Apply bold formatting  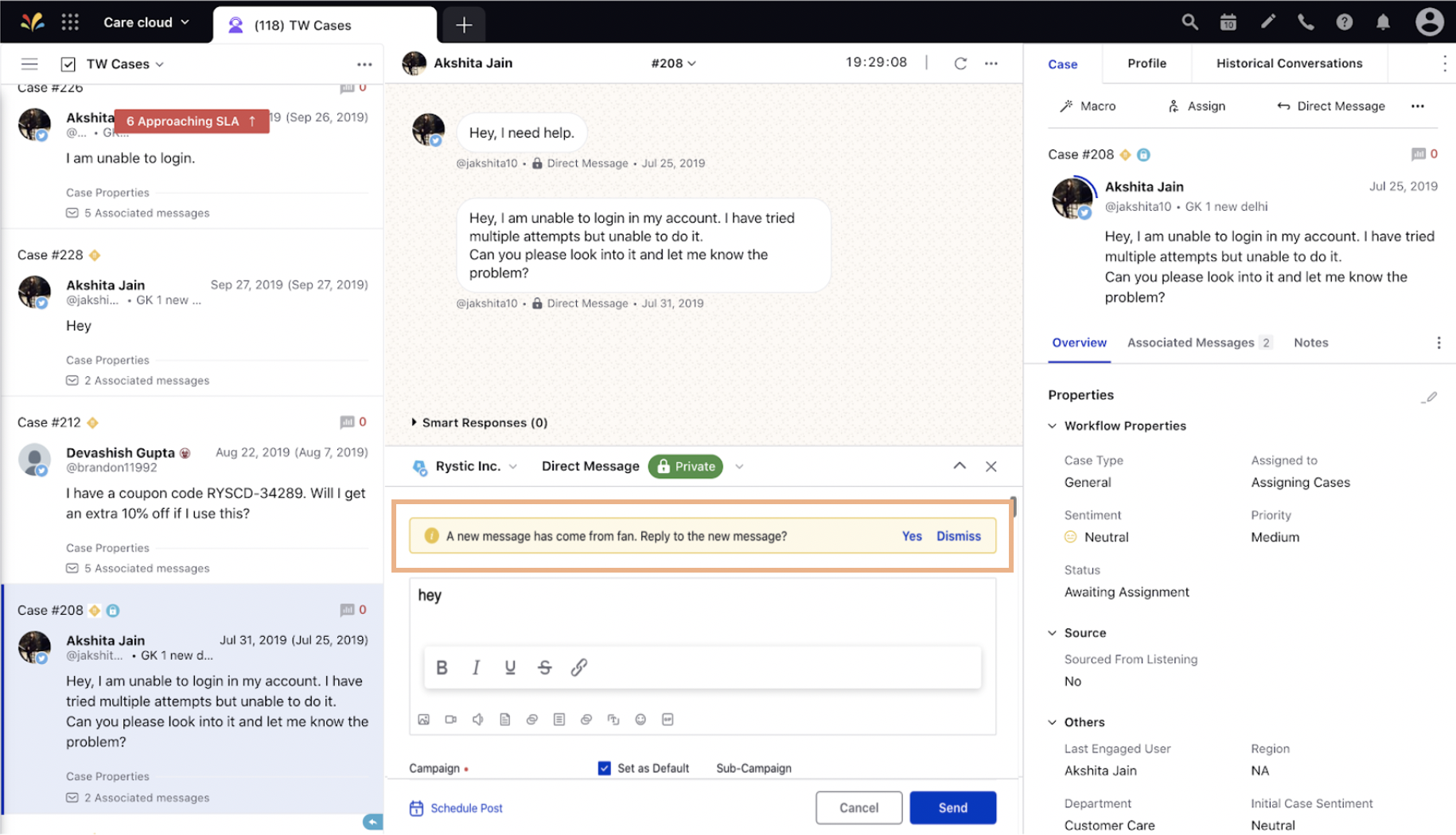point(442,667)
